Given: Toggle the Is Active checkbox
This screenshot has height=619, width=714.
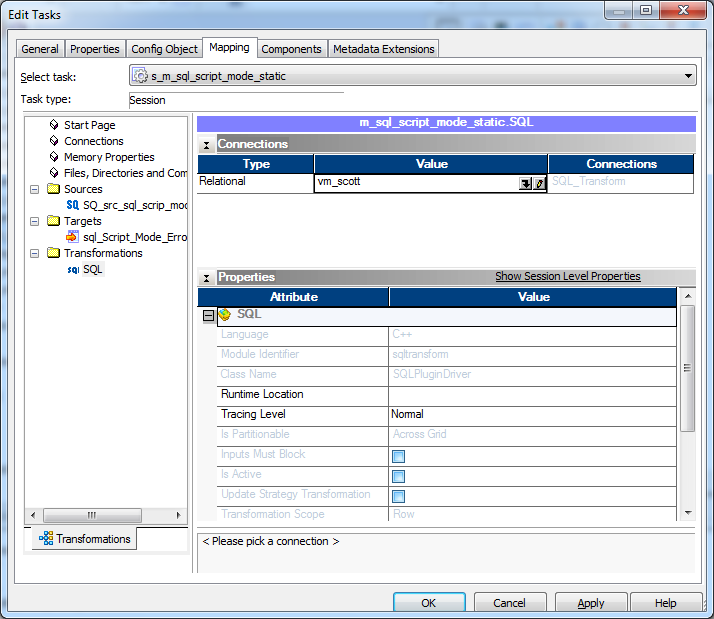Looking at the screenshot, I should [x=398, y=476].
